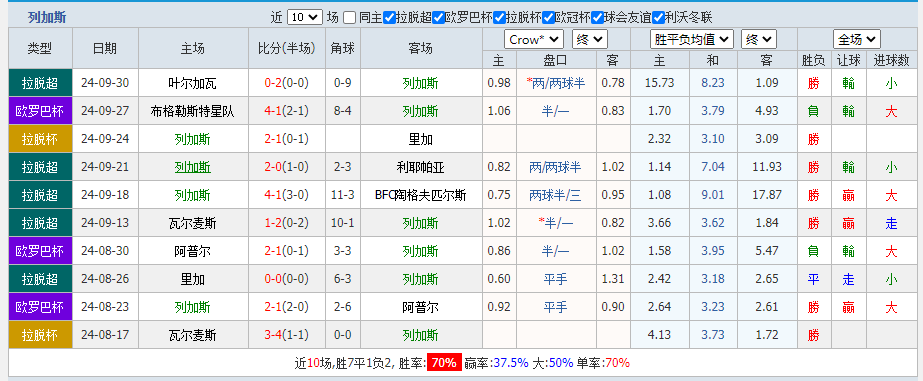Click the 比分(半场) column header

(x=287, y=49)
